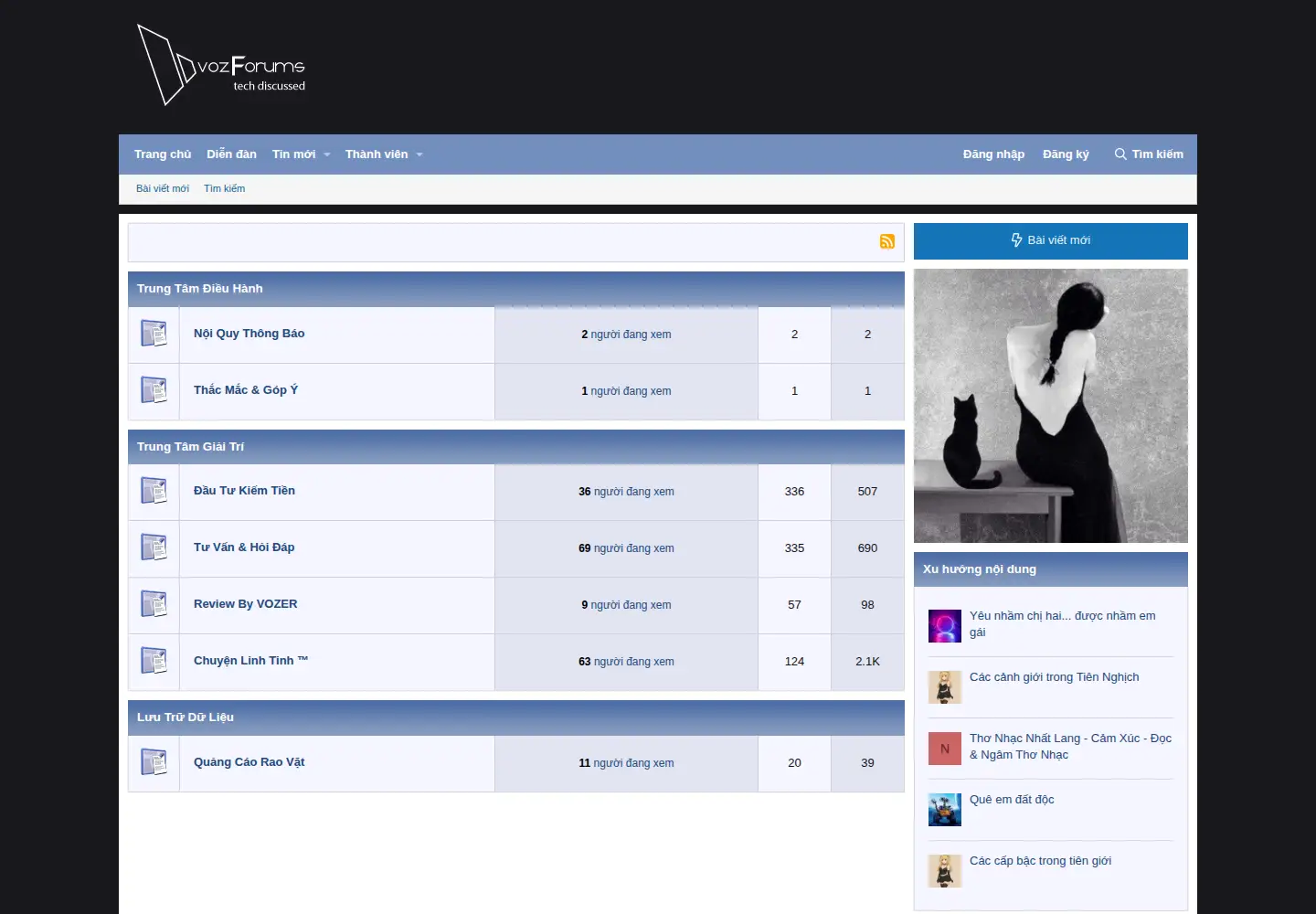Open the Chuyện Linh Tinh forum

[250, 661]
